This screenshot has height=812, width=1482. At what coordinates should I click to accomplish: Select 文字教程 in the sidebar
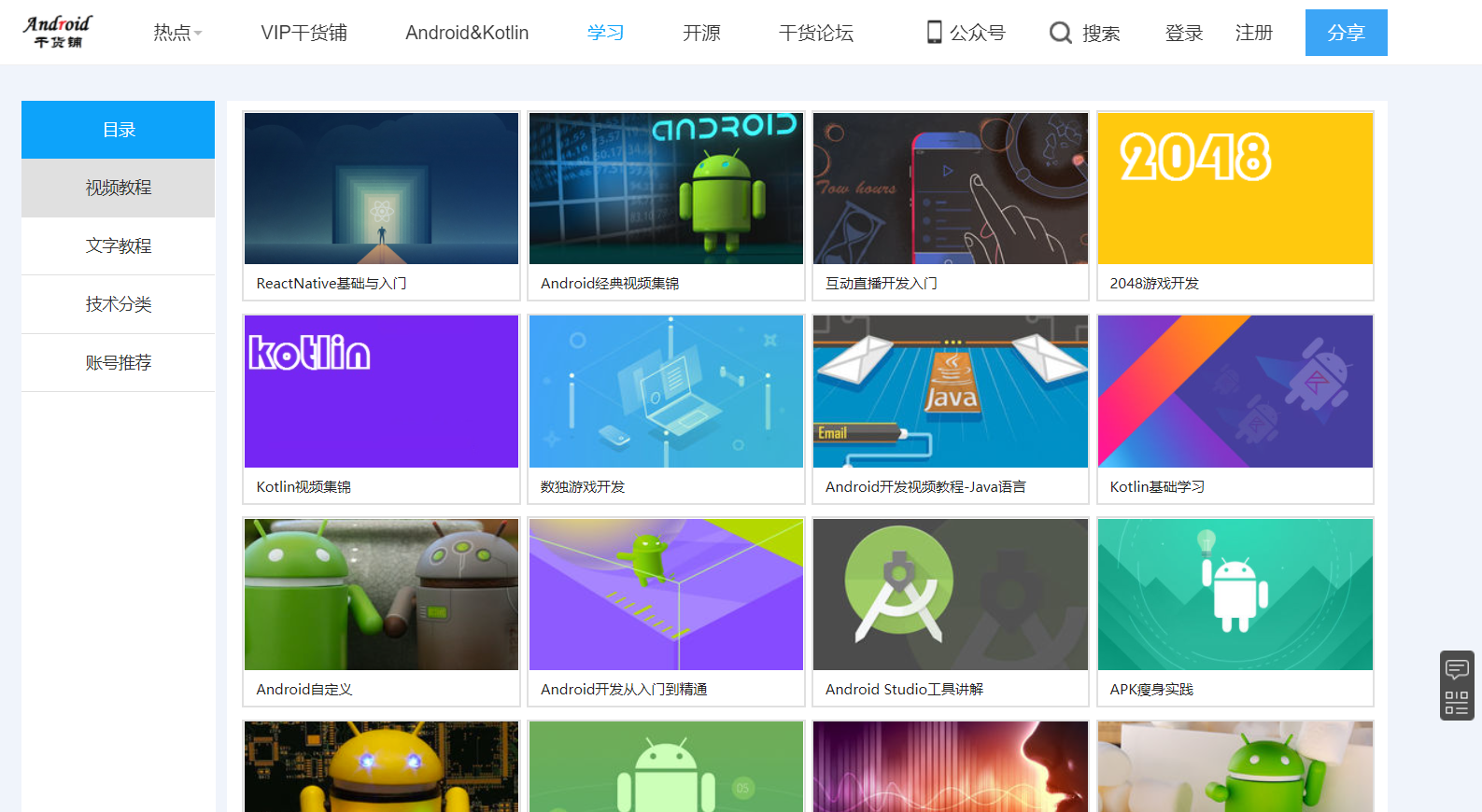coord(119,245)
